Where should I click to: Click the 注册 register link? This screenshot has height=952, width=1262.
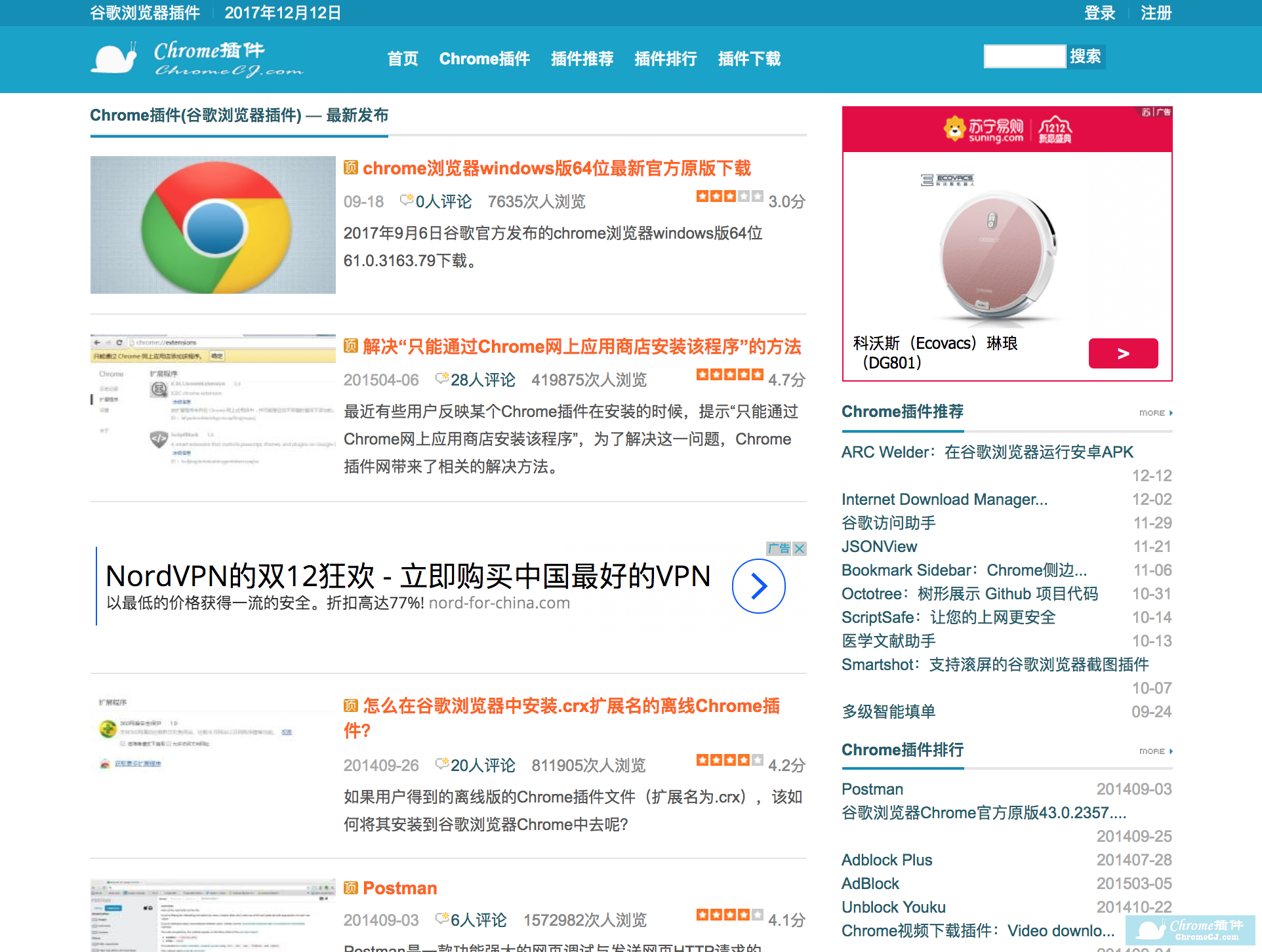tap(1156, 13)
